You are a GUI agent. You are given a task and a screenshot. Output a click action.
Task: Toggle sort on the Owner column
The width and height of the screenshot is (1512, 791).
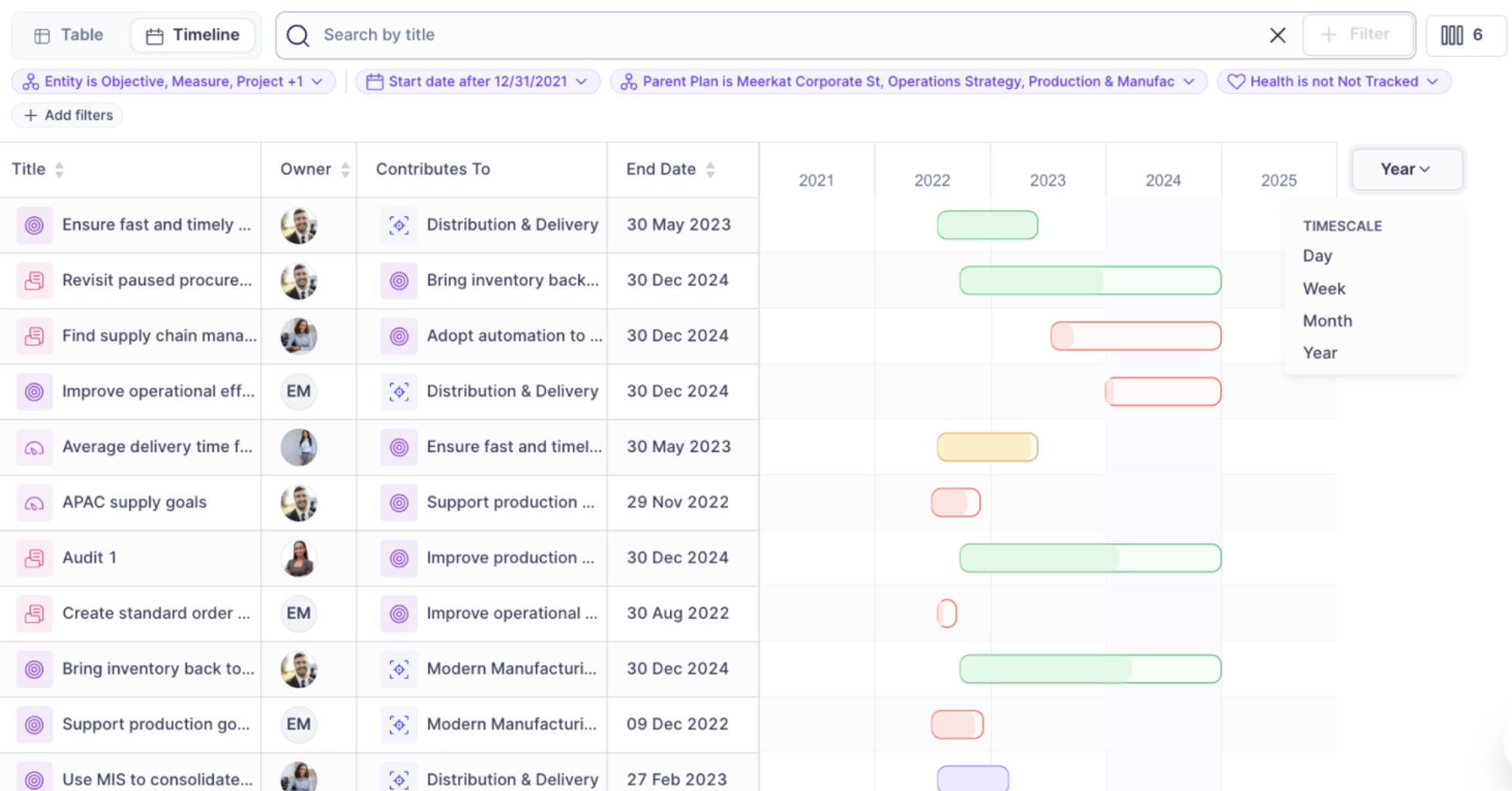(x=345, y=169)
